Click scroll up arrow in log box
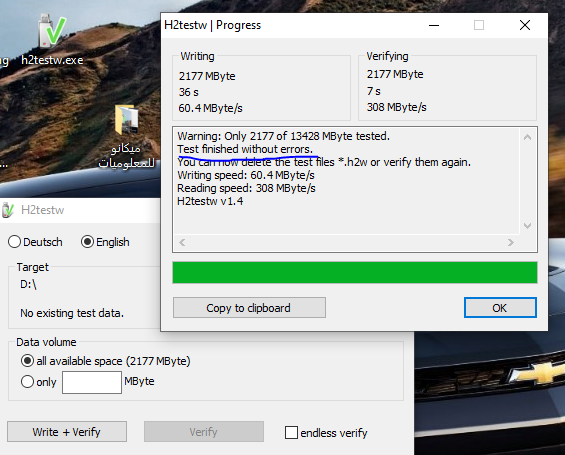 pyautogui.click(x=528, y=137)
